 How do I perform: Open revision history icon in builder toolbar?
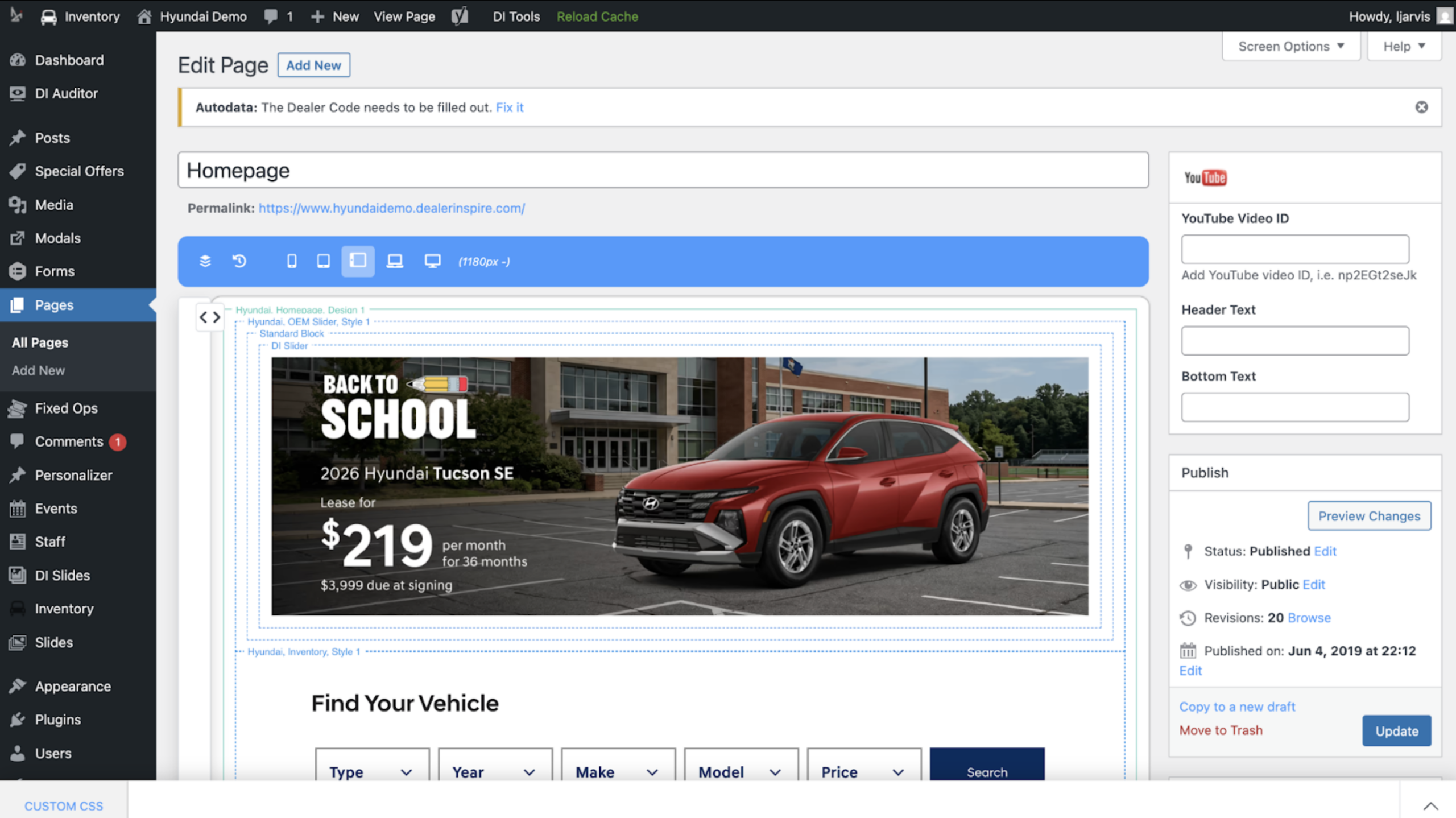[239, 261]
